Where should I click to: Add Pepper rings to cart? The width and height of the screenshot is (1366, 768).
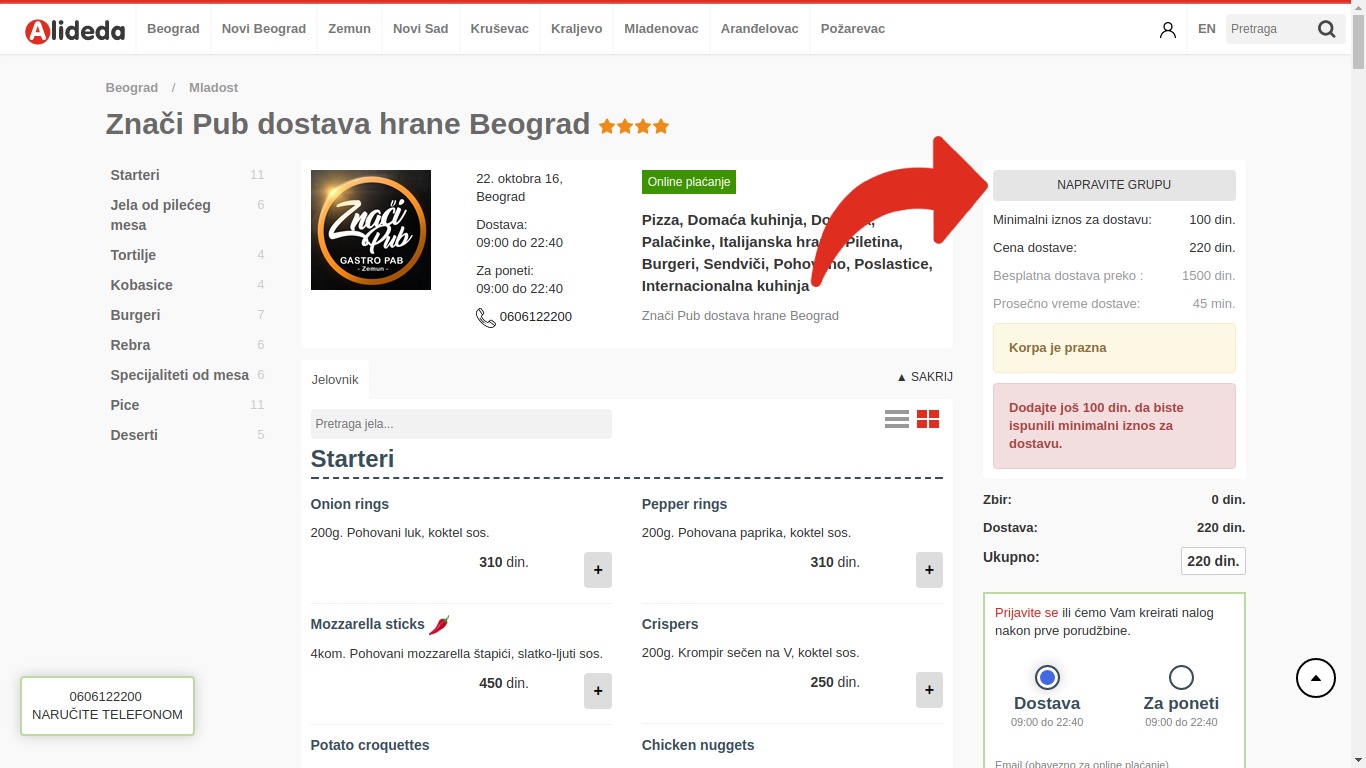click(x=928, y=570)
